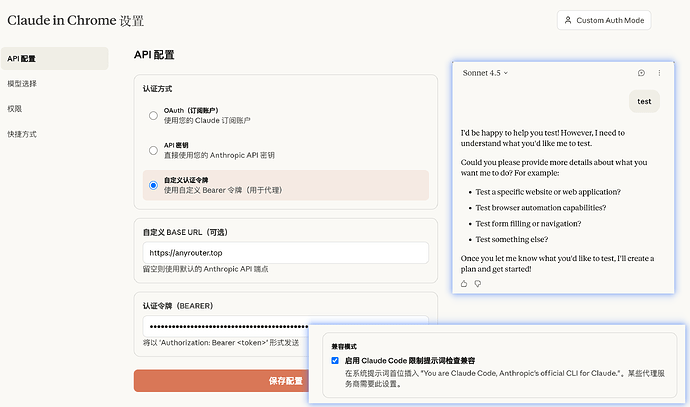Click text 'Test a specific website or web application?'

[548, 192]
